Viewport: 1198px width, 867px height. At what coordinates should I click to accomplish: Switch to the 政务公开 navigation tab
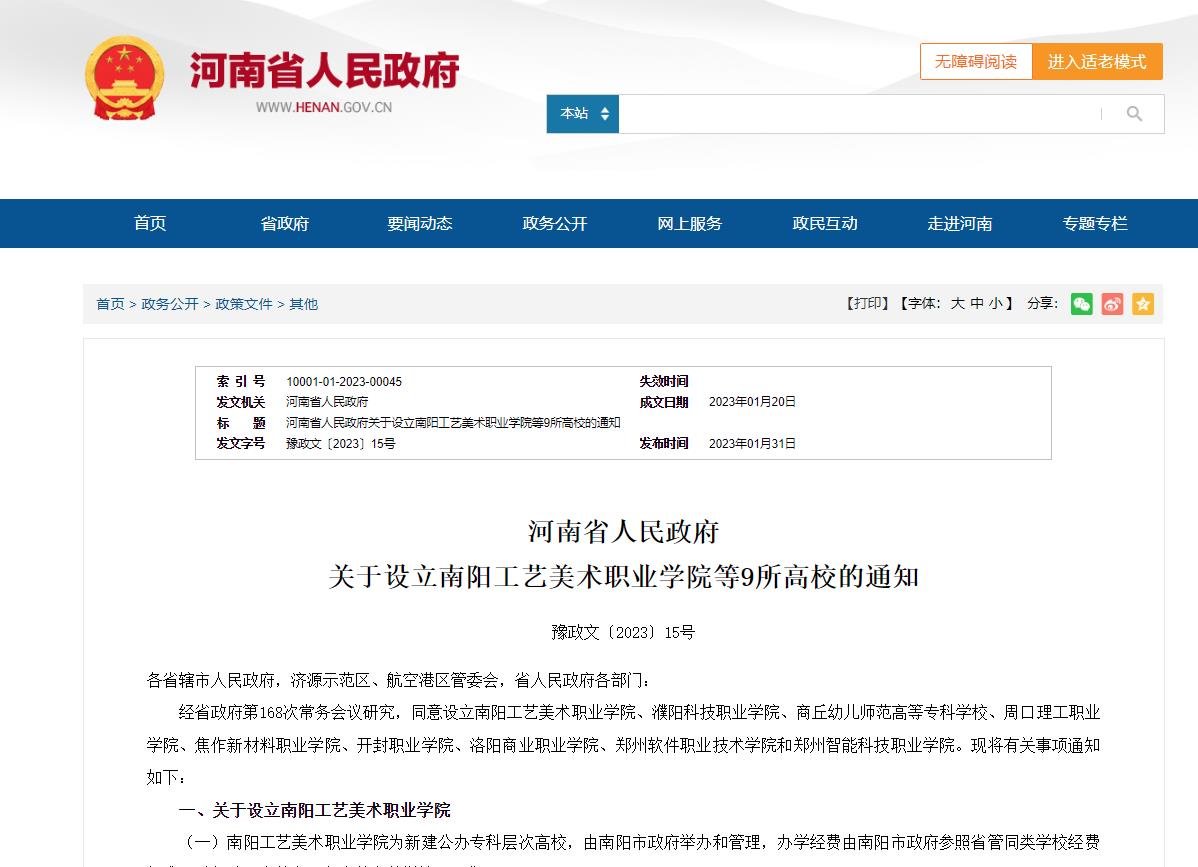point(554,223)
